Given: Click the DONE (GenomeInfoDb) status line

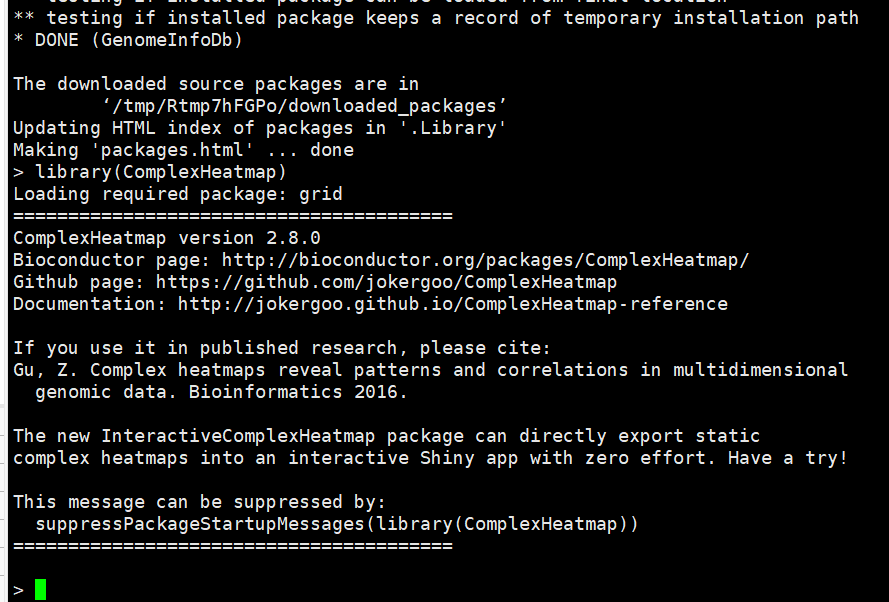Looking at the screenshot, I should click(x=128, y=40).
